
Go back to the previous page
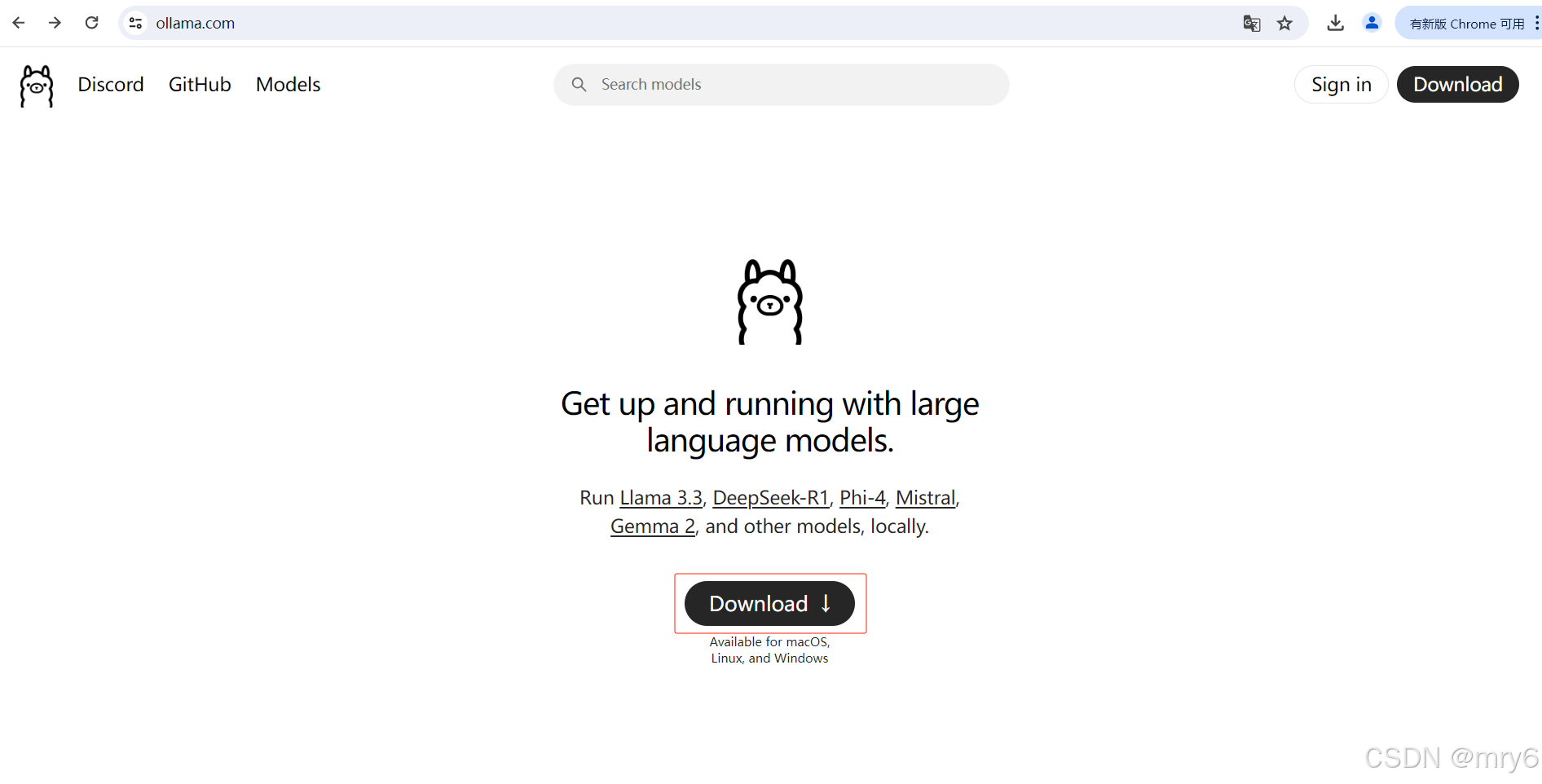pos(19,23)
